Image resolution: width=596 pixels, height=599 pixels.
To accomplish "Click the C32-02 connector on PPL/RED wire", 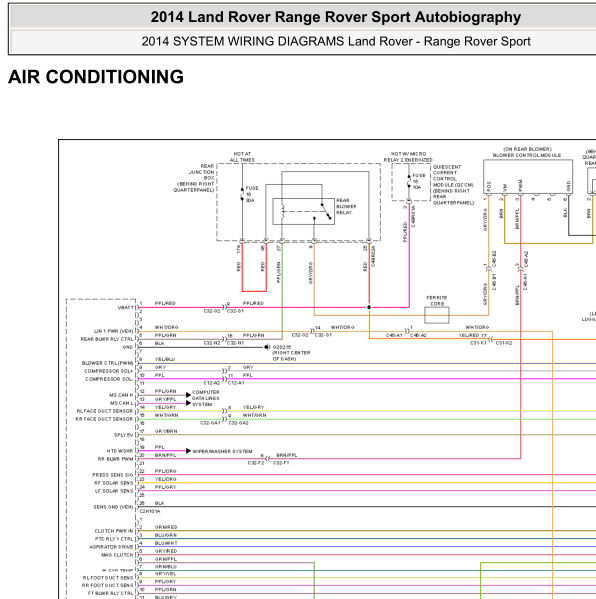I will point(212,311).
